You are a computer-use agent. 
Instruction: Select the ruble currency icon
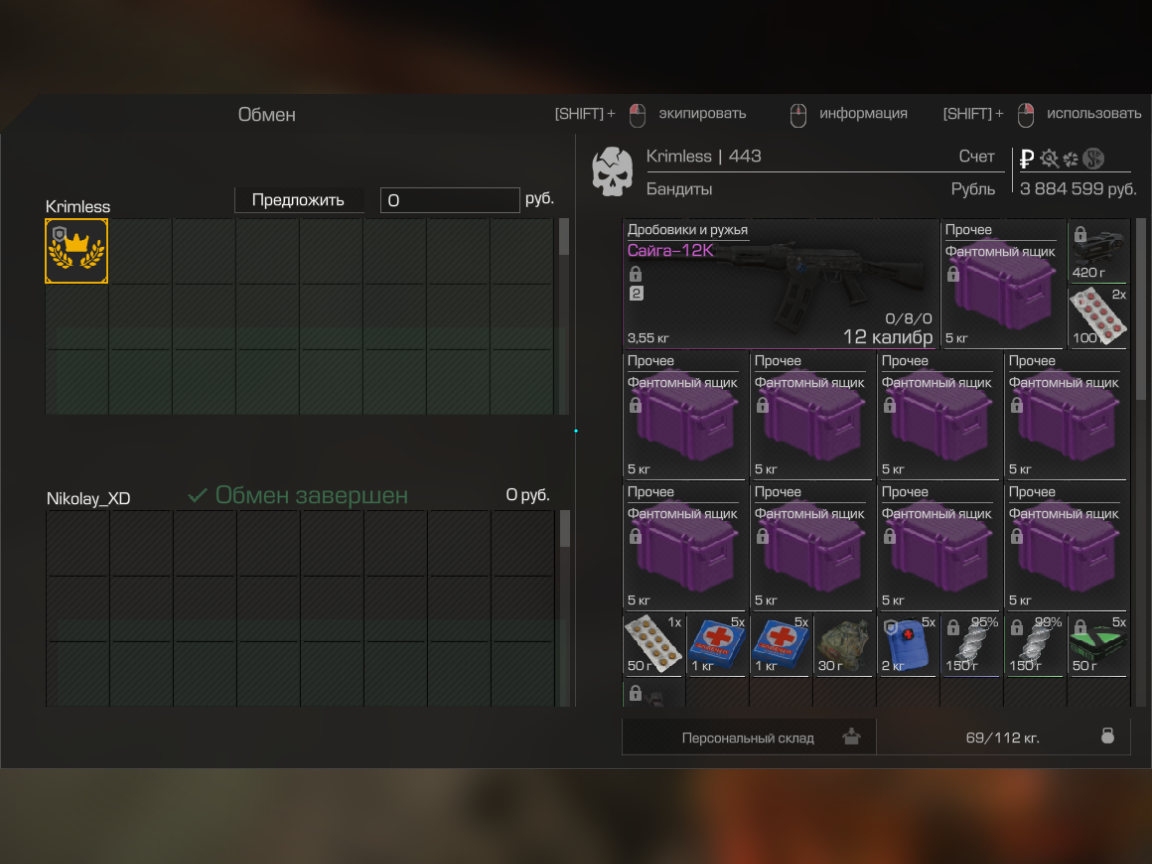coord(1027,158)
